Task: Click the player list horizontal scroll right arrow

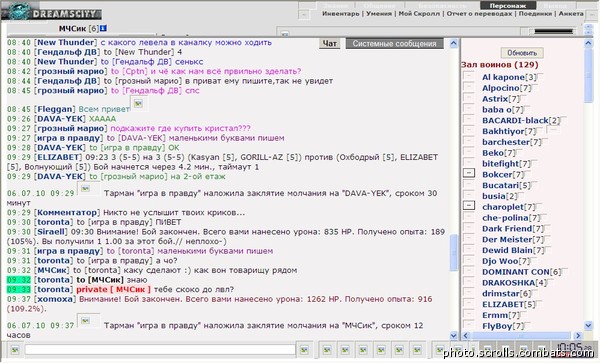Action: tap(578, 335)
